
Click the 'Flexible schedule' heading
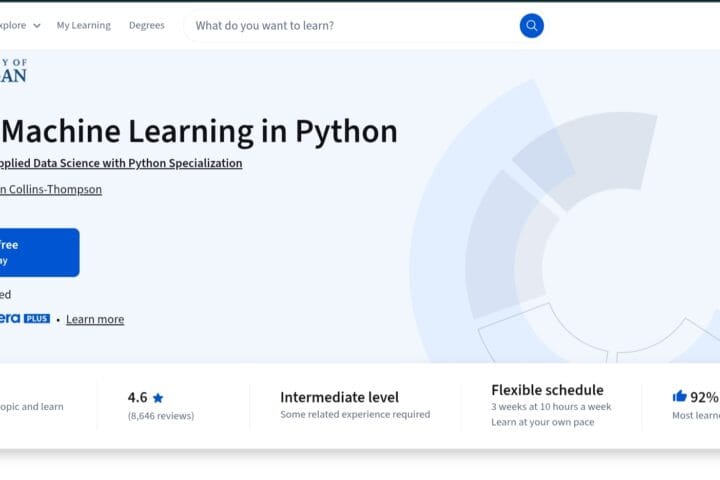[547, 390]
